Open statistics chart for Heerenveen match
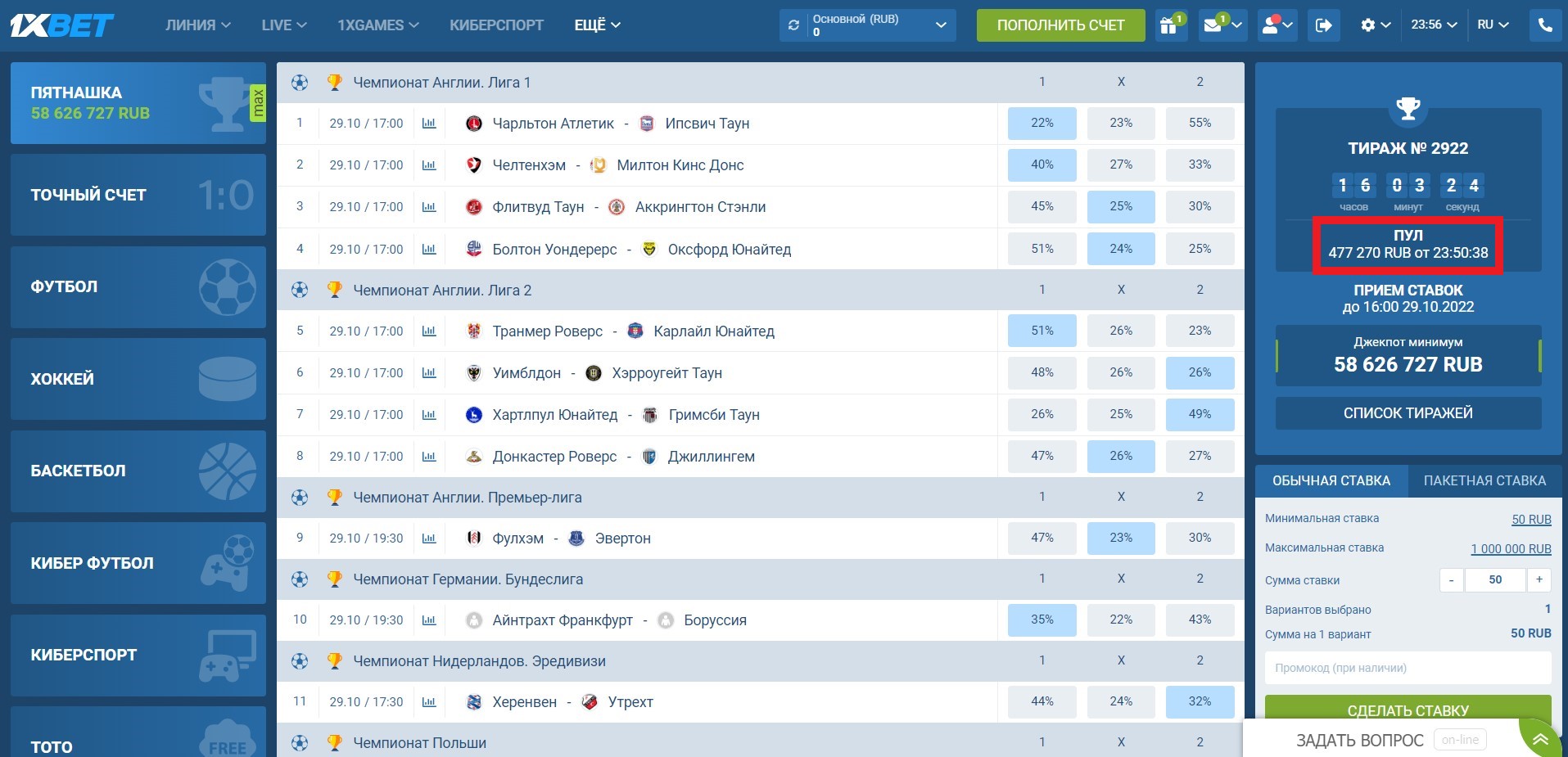Viewport: 1568px width, 757px height. pyautogui.click(x=429, y=702)
